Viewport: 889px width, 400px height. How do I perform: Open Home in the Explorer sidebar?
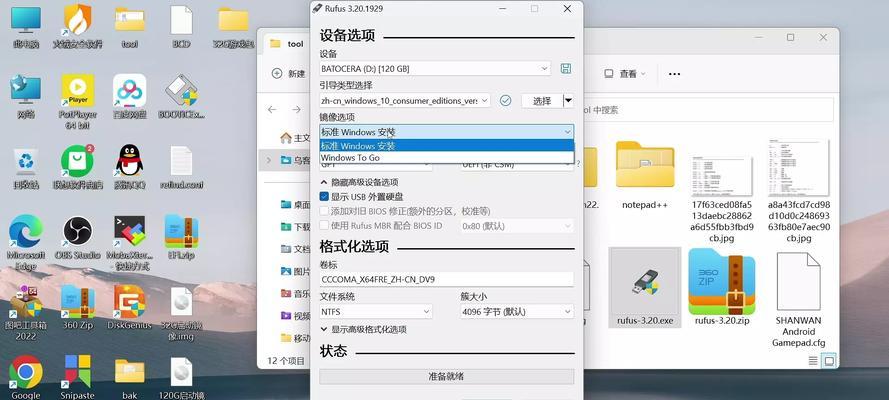[x=295, y=138]
